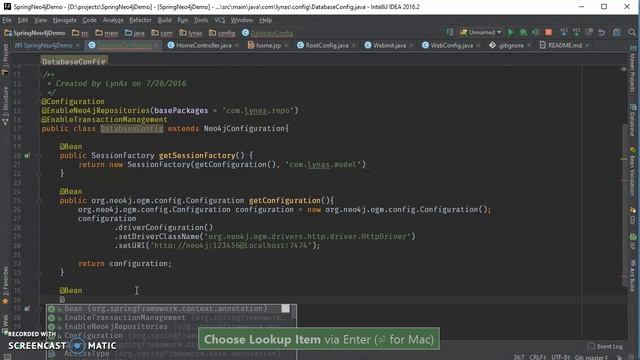Open the Unnamed run configuration dropdown
Screen dimensions: 640x360
pyautogui.click(x=480, y=32)
